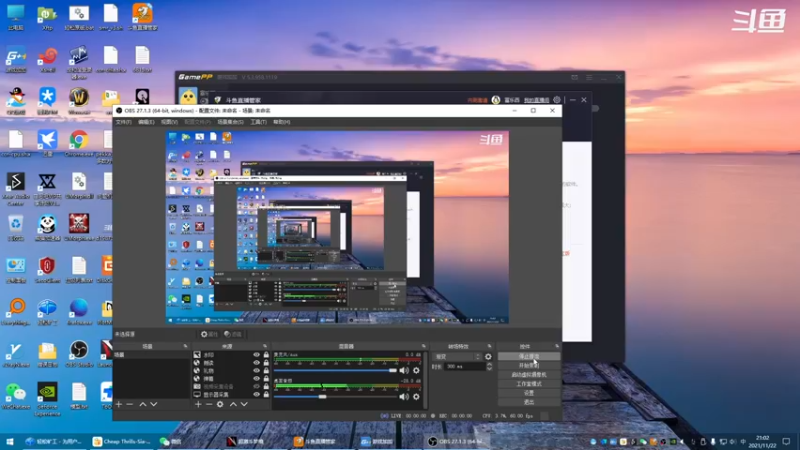Move source down in the Sources dock
This screenshot has height=450, width=800.
click(244, 404)
